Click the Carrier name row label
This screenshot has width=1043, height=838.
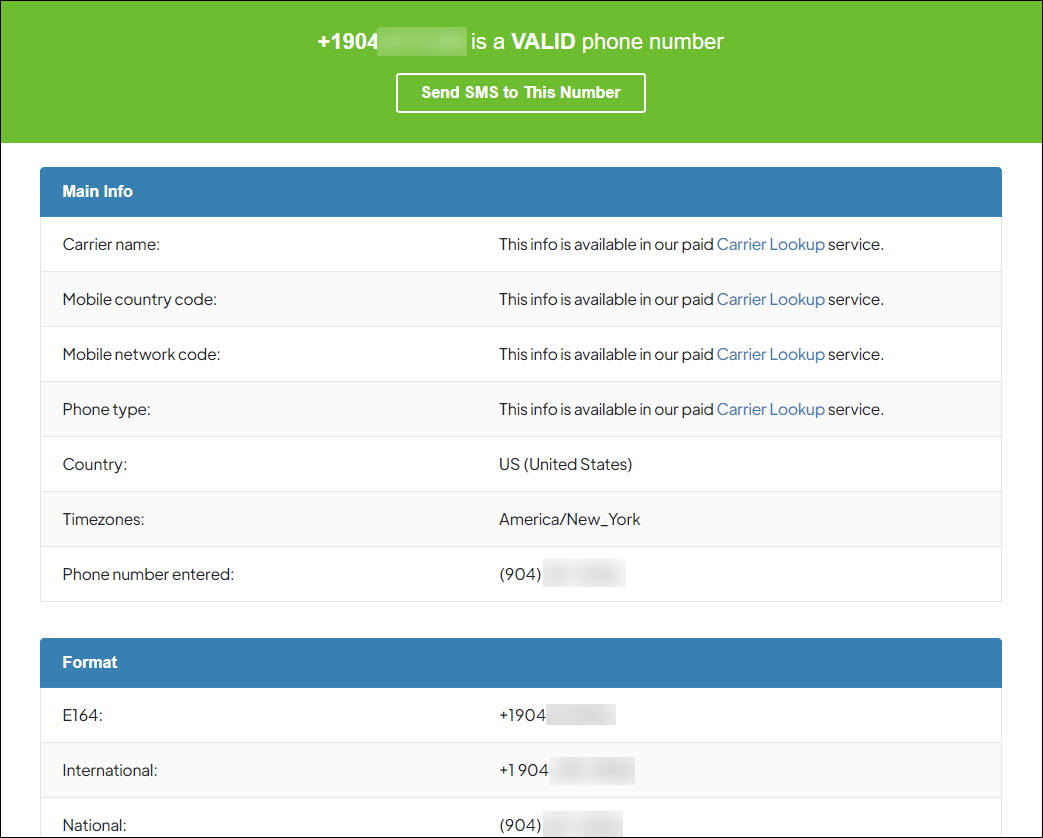(x=111, y=243)
